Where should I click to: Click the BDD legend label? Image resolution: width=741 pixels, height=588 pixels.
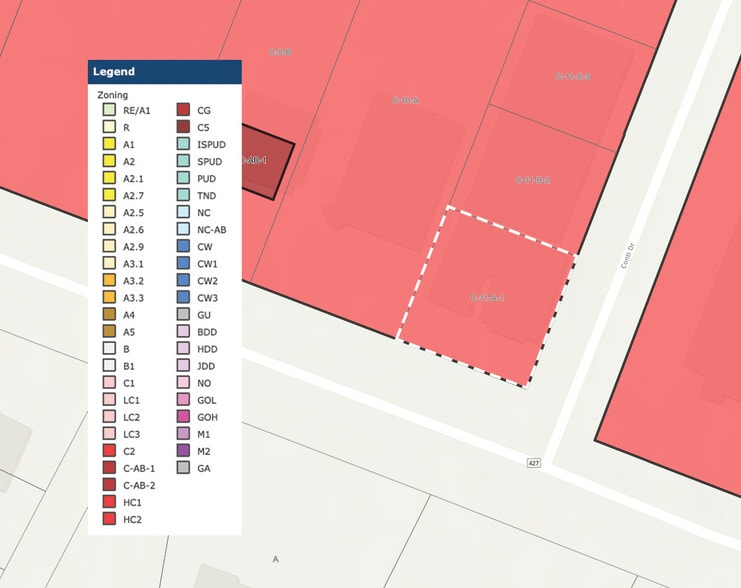point(207,332)
